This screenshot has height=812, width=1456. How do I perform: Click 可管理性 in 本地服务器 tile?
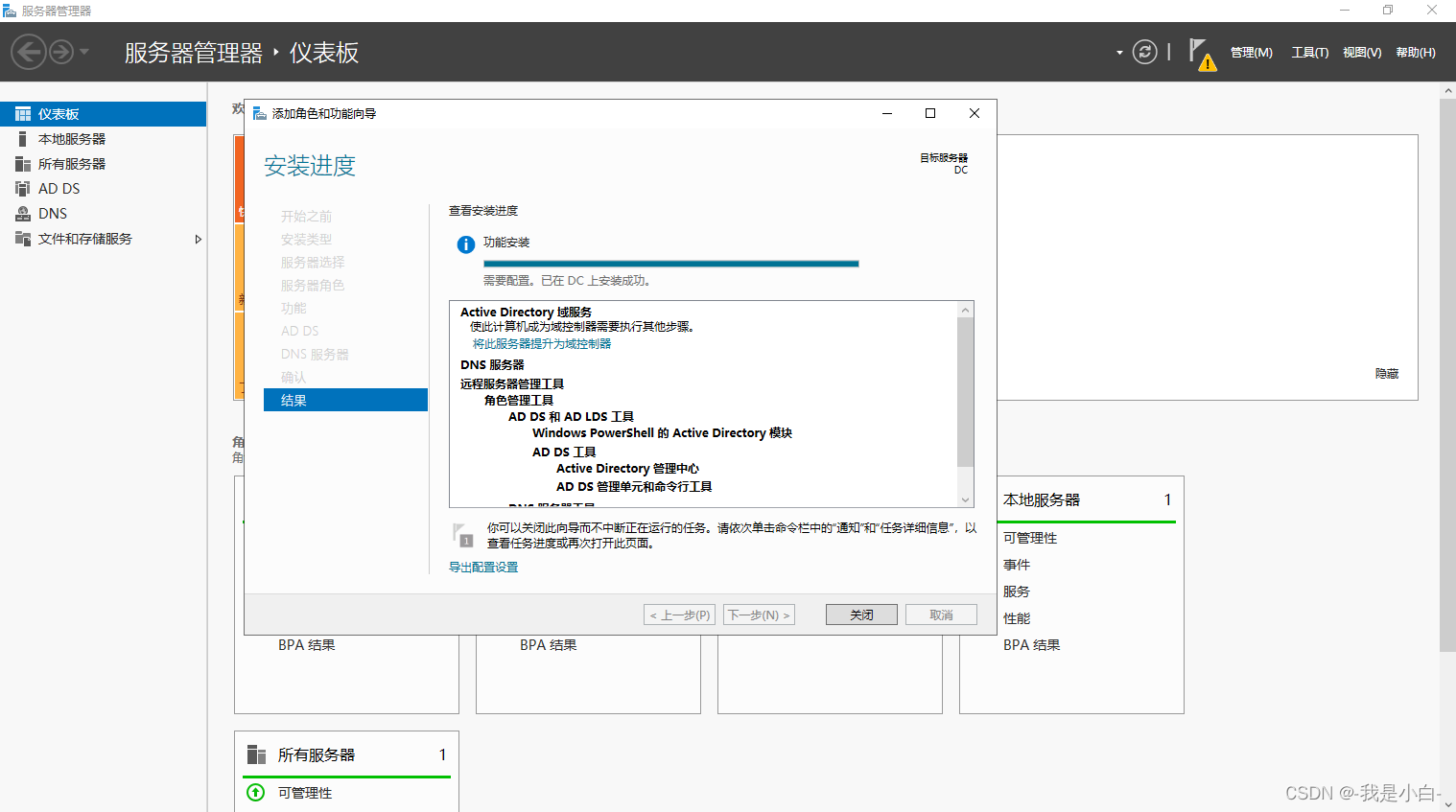[1030, 538]
